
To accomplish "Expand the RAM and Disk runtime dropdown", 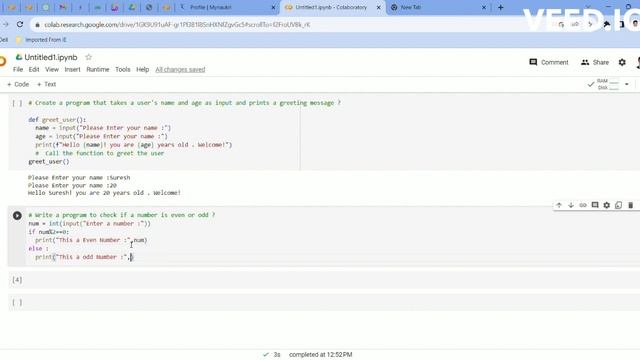I will click(x=627, y=84).
